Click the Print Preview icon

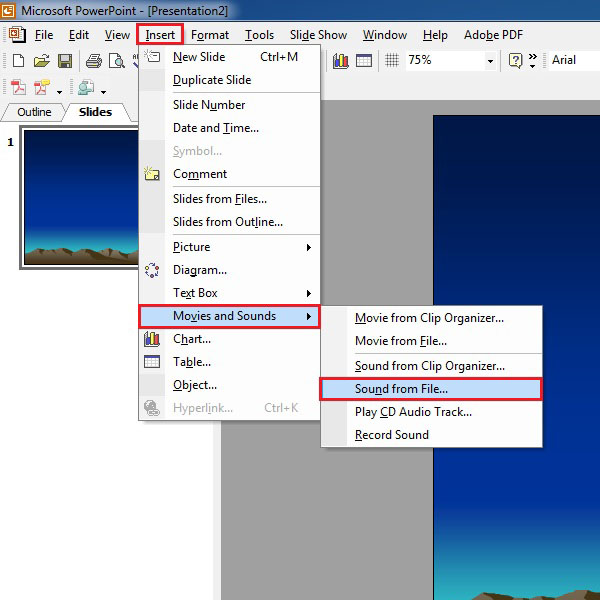117,60
